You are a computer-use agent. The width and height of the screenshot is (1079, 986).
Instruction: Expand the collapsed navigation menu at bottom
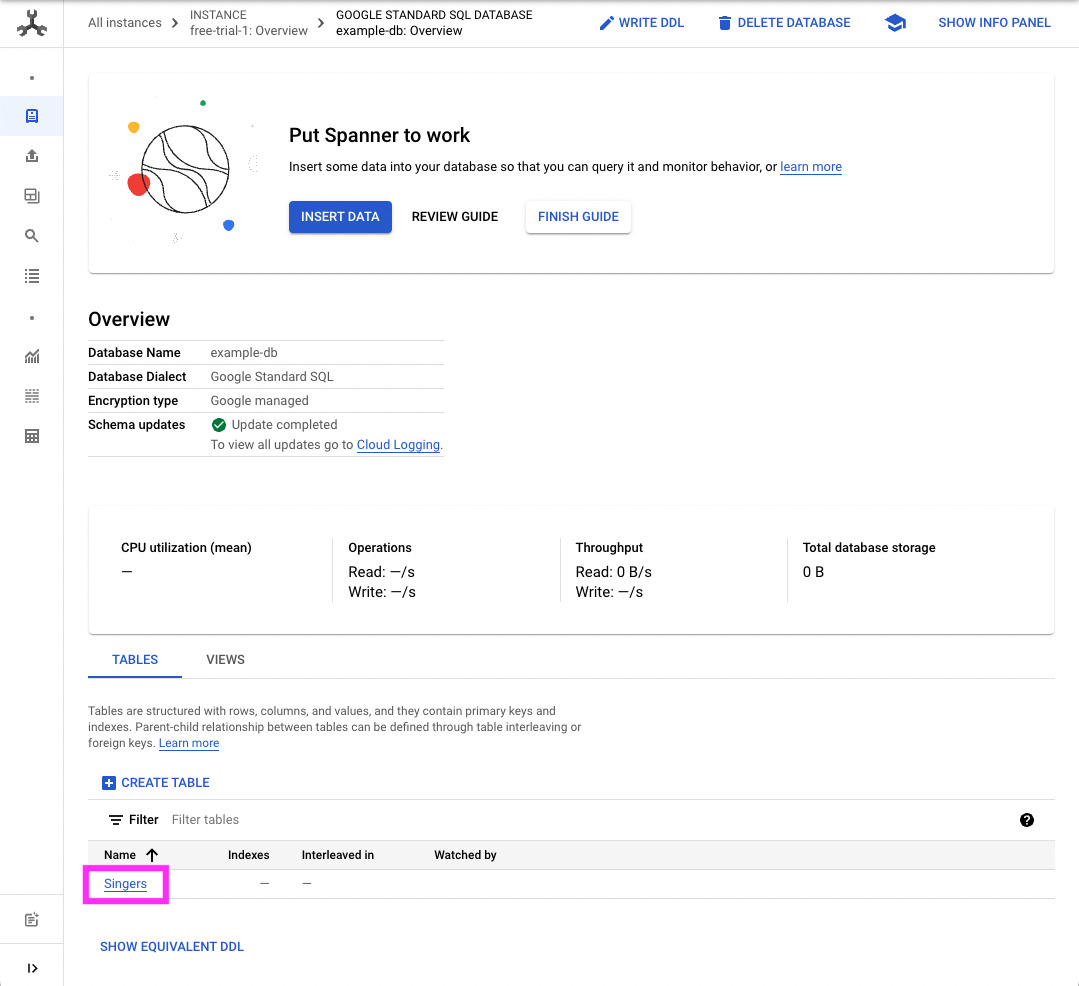[31, 967]
